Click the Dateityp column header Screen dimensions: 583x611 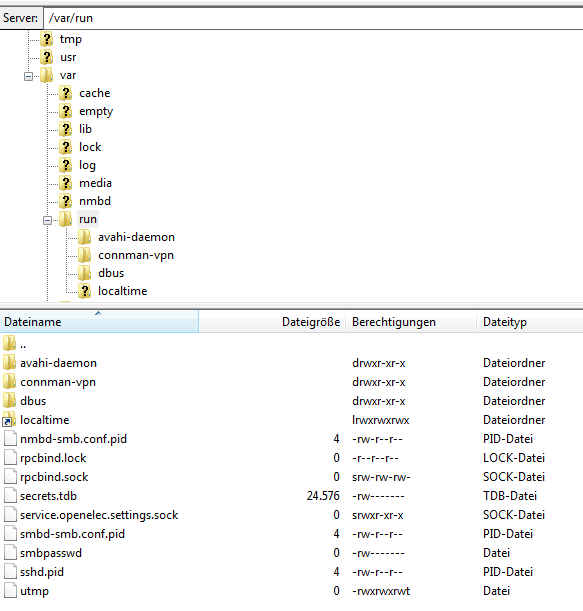click(530, 322)
